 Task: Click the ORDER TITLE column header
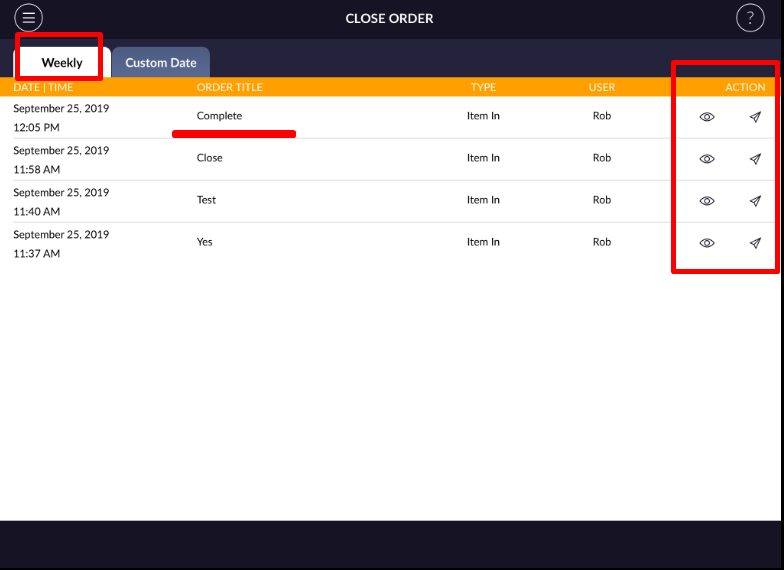click(x=229, y=88)
